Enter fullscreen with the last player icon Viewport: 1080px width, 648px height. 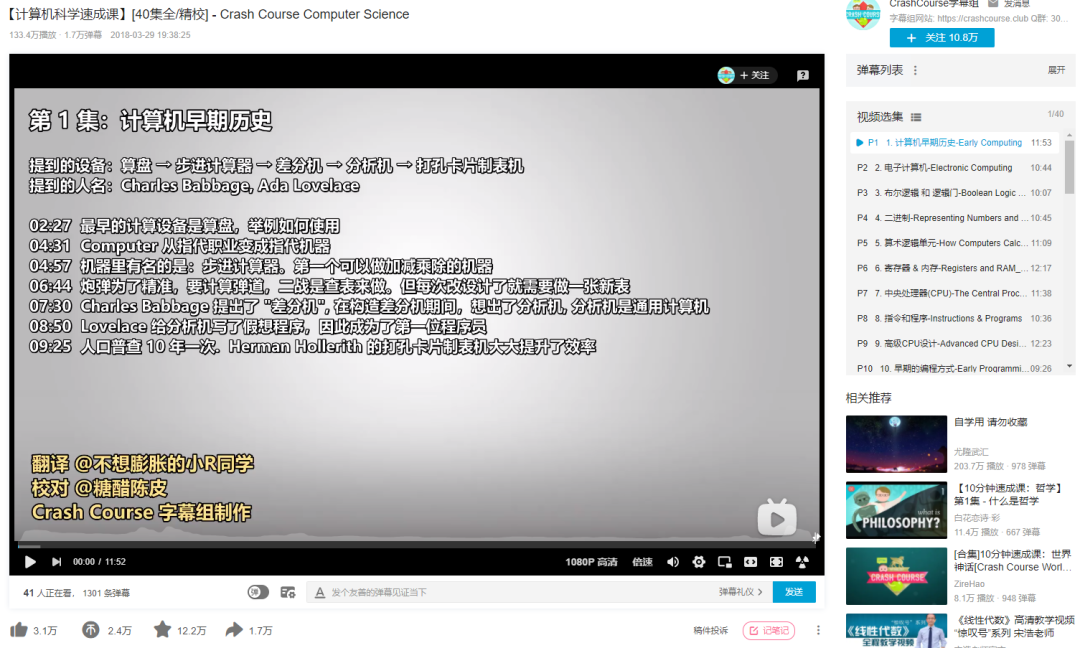tap(802, 562)
